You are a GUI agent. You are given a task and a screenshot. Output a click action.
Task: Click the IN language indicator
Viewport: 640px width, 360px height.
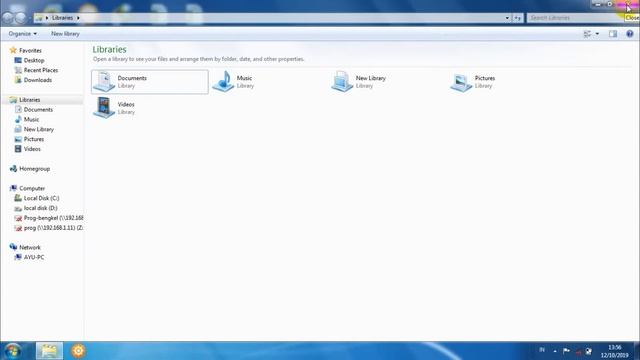coord(542,350)
